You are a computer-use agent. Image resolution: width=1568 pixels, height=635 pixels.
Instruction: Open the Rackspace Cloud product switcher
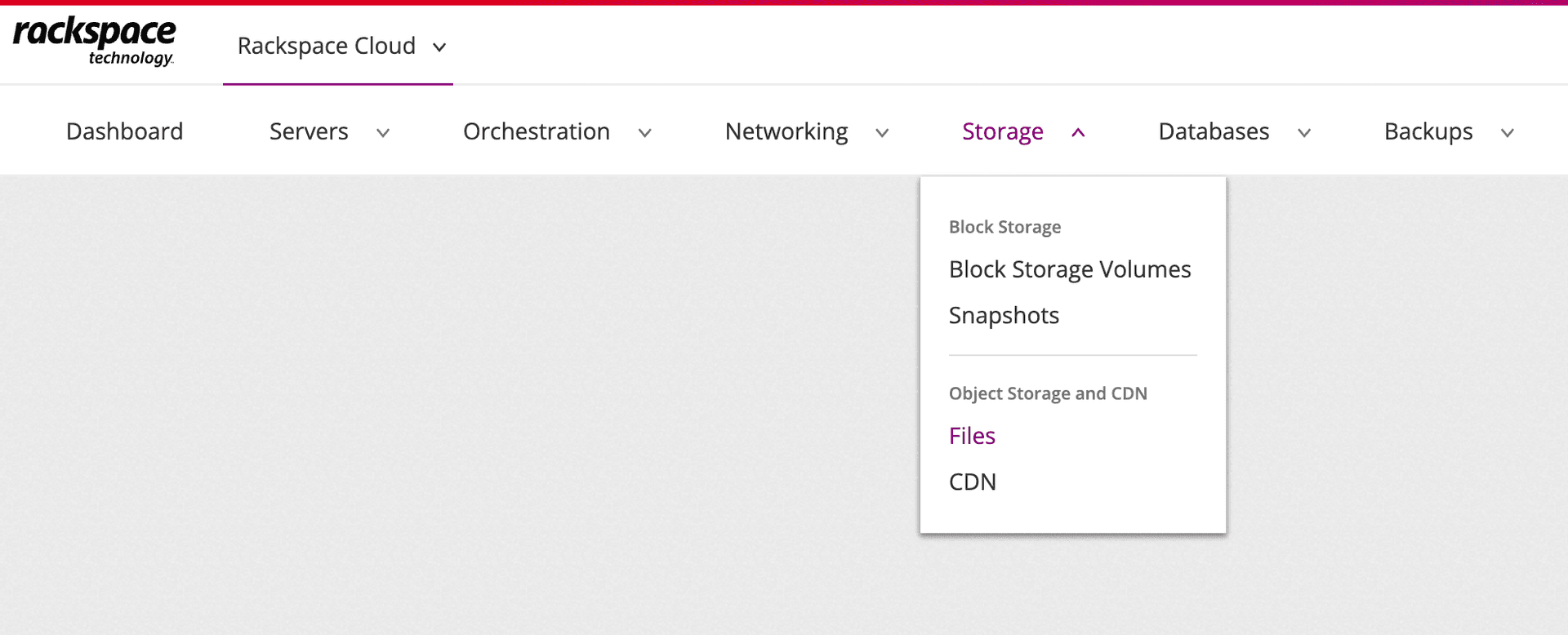(x=337, y=47)
